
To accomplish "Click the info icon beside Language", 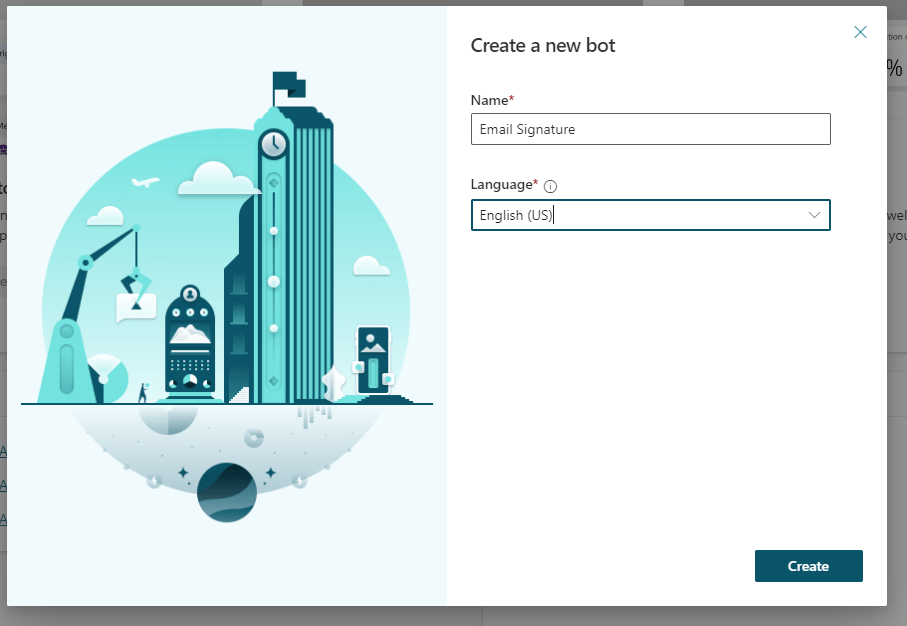I will (550, 186).
